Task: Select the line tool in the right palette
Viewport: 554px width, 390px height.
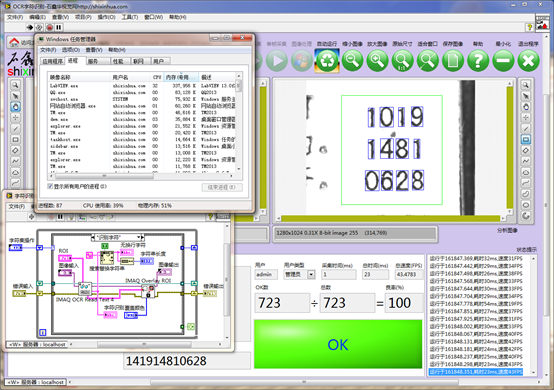Action: click(526, 129)
